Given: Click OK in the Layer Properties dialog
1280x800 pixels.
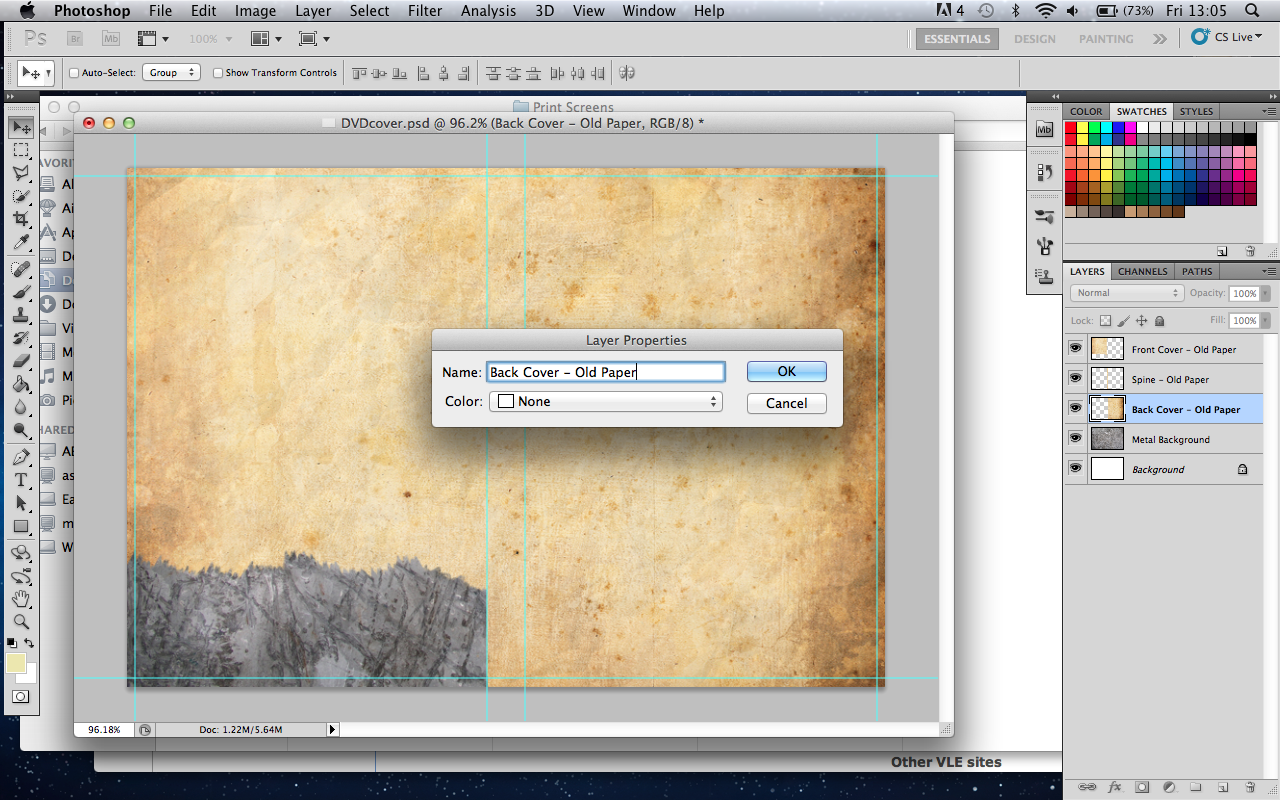Looking at the screenshot, I should [x=786, y=371].
